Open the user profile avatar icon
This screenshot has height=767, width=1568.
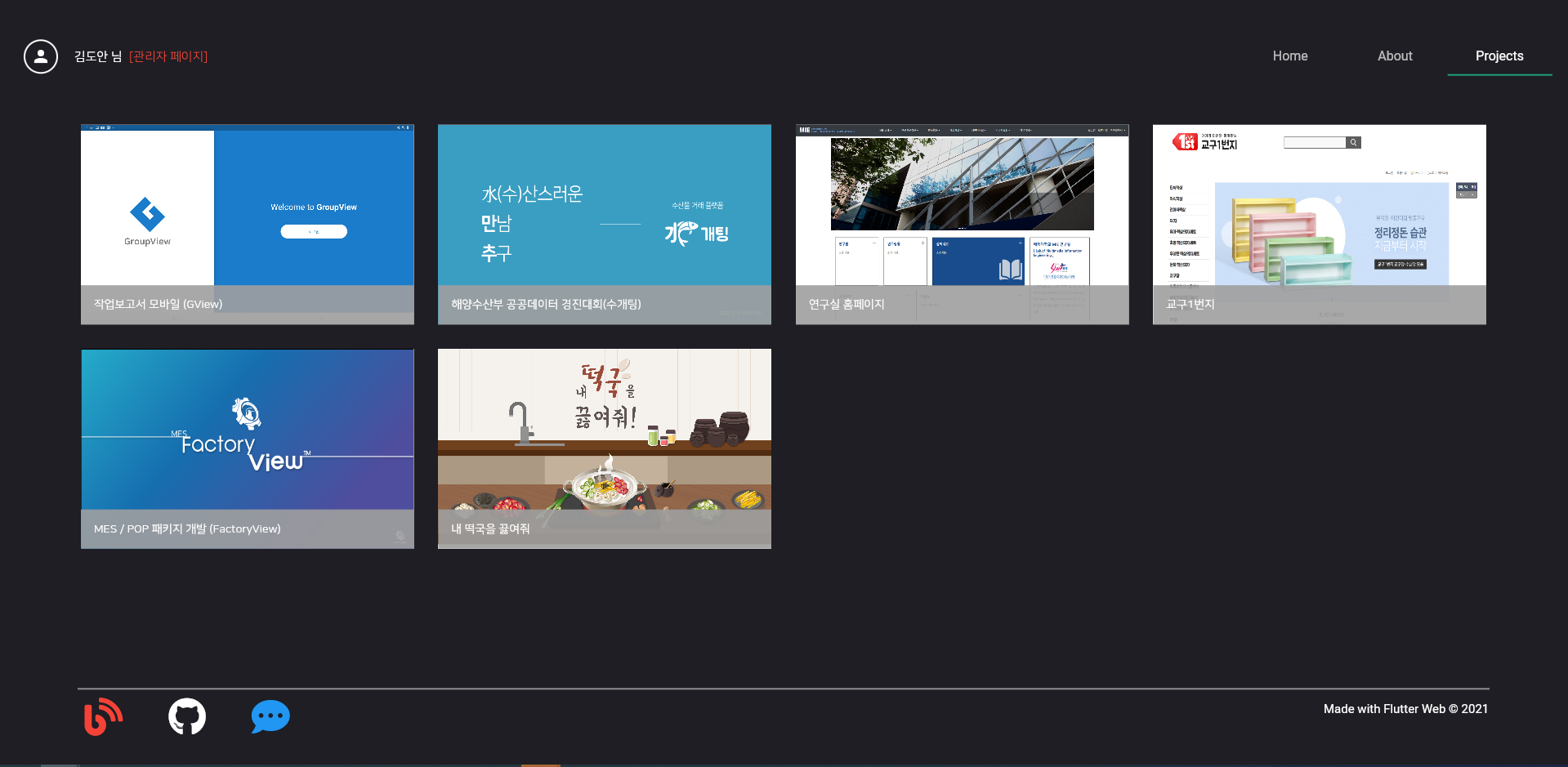[x=40, y=56]
